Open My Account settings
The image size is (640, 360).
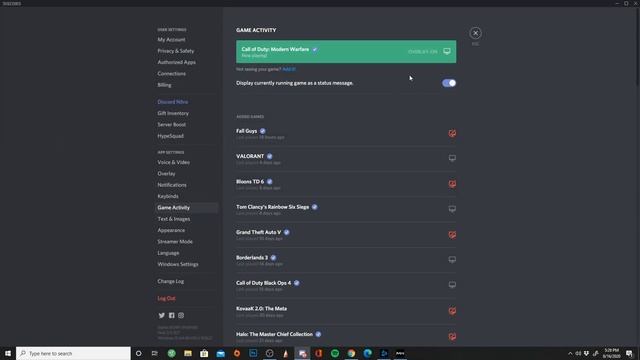pos(171,40)
